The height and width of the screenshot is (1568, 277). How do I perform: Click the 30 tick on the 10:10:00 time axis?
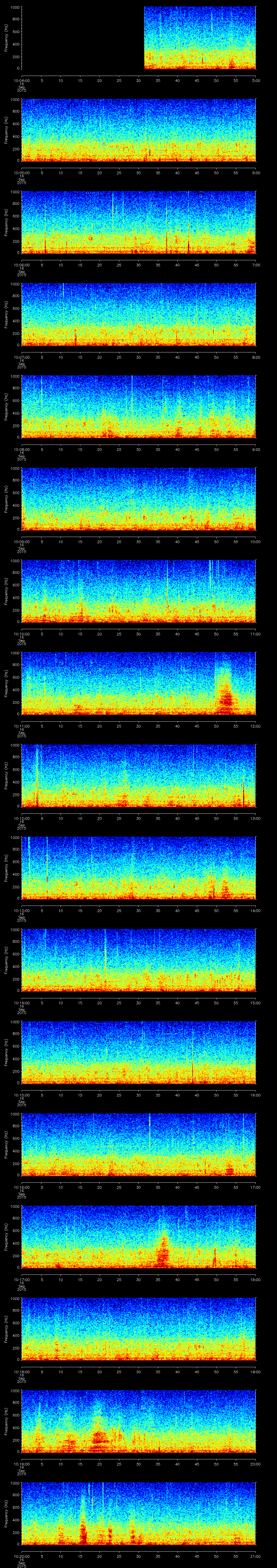[139, 634]
